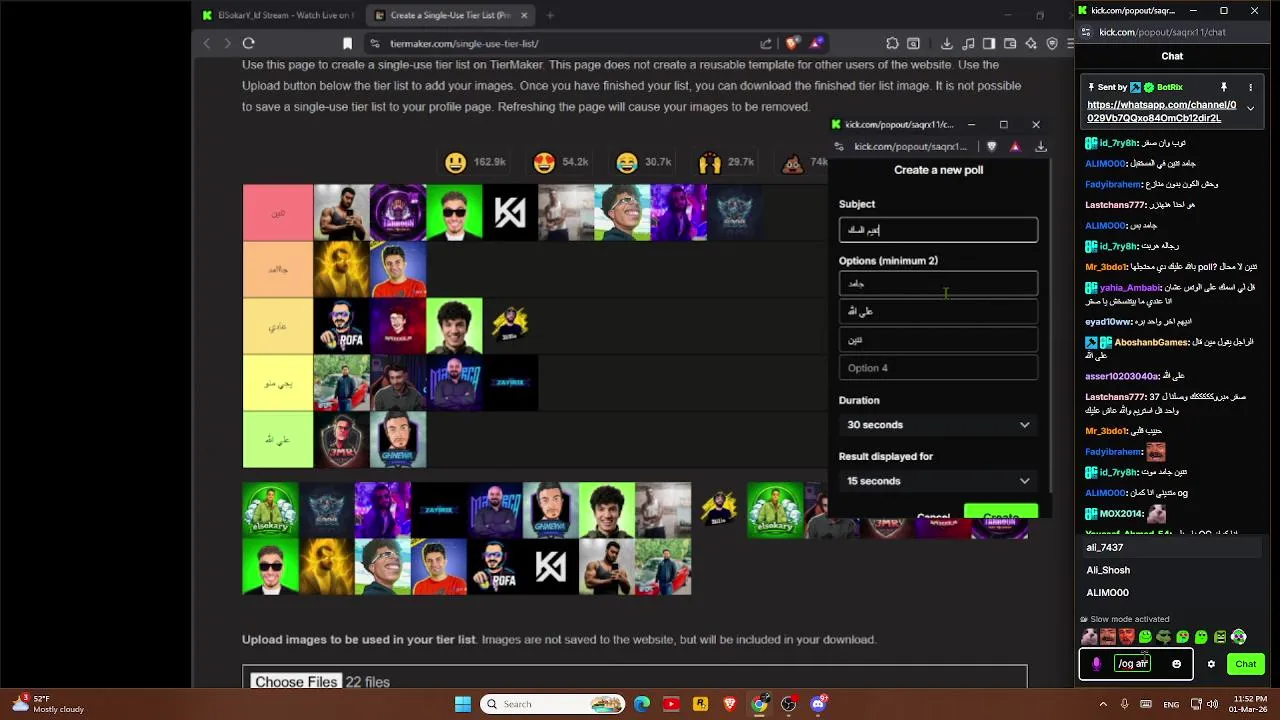Click the music note playlist icon

pos(968,43)
